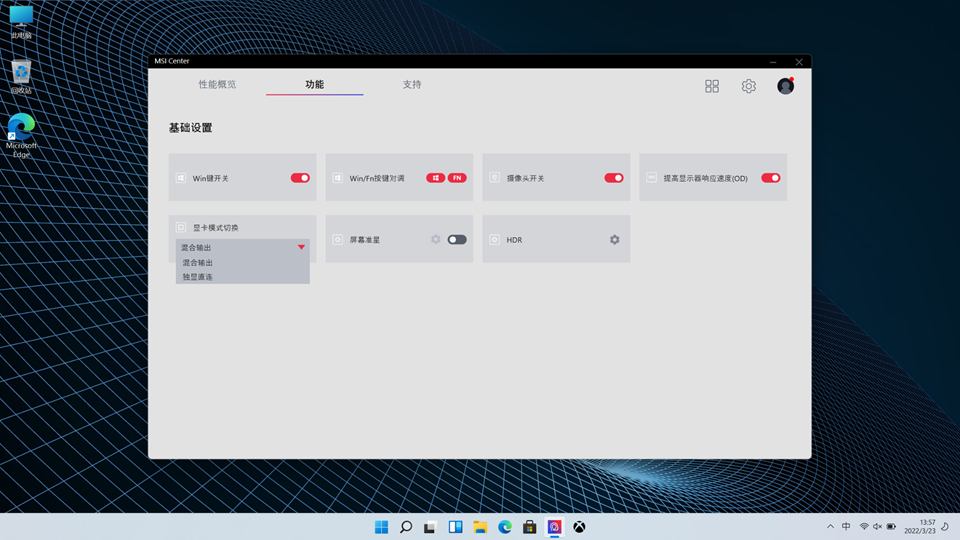Open Widgets from the taskbar
The height and width of the screenshot is (540, 960).
tap(456, 527)
